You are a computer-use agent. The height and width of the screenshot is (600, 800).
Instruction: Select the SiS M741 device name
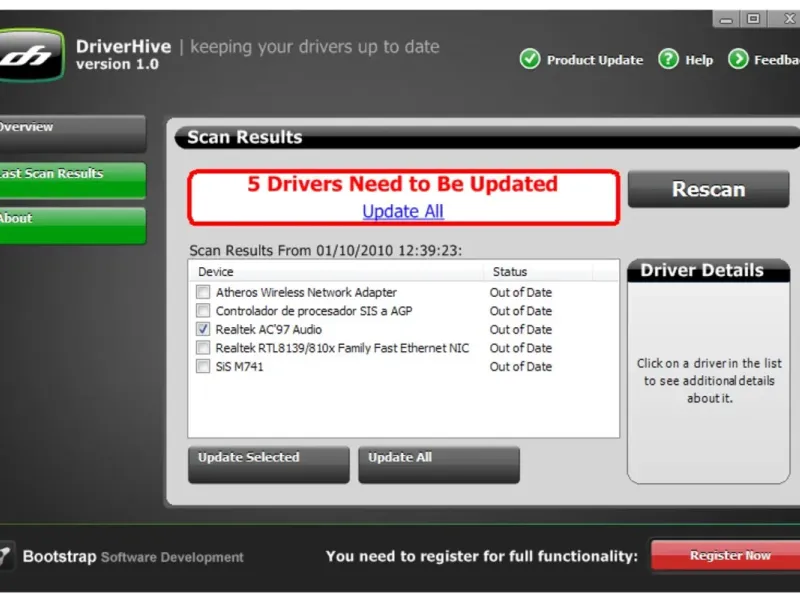(x=239, y=366)
